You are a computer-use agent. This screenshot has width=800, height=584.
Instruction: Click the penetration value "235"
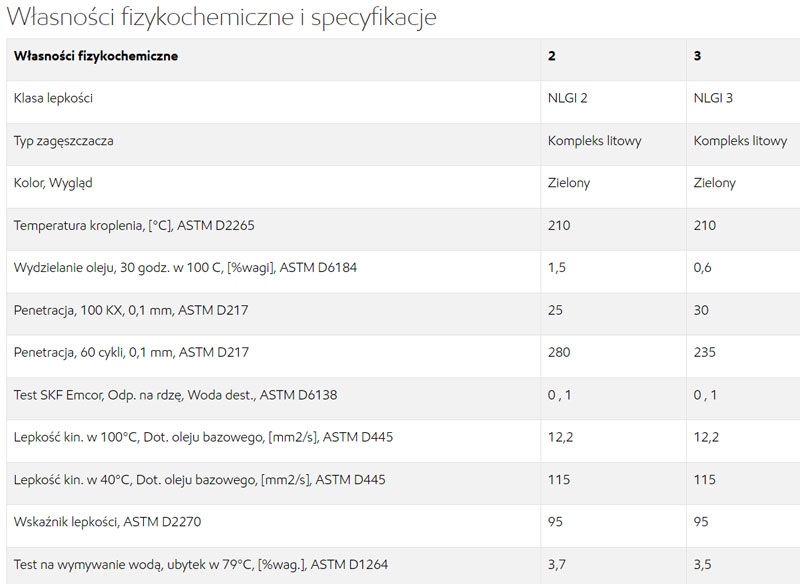[x=704, y=353]
